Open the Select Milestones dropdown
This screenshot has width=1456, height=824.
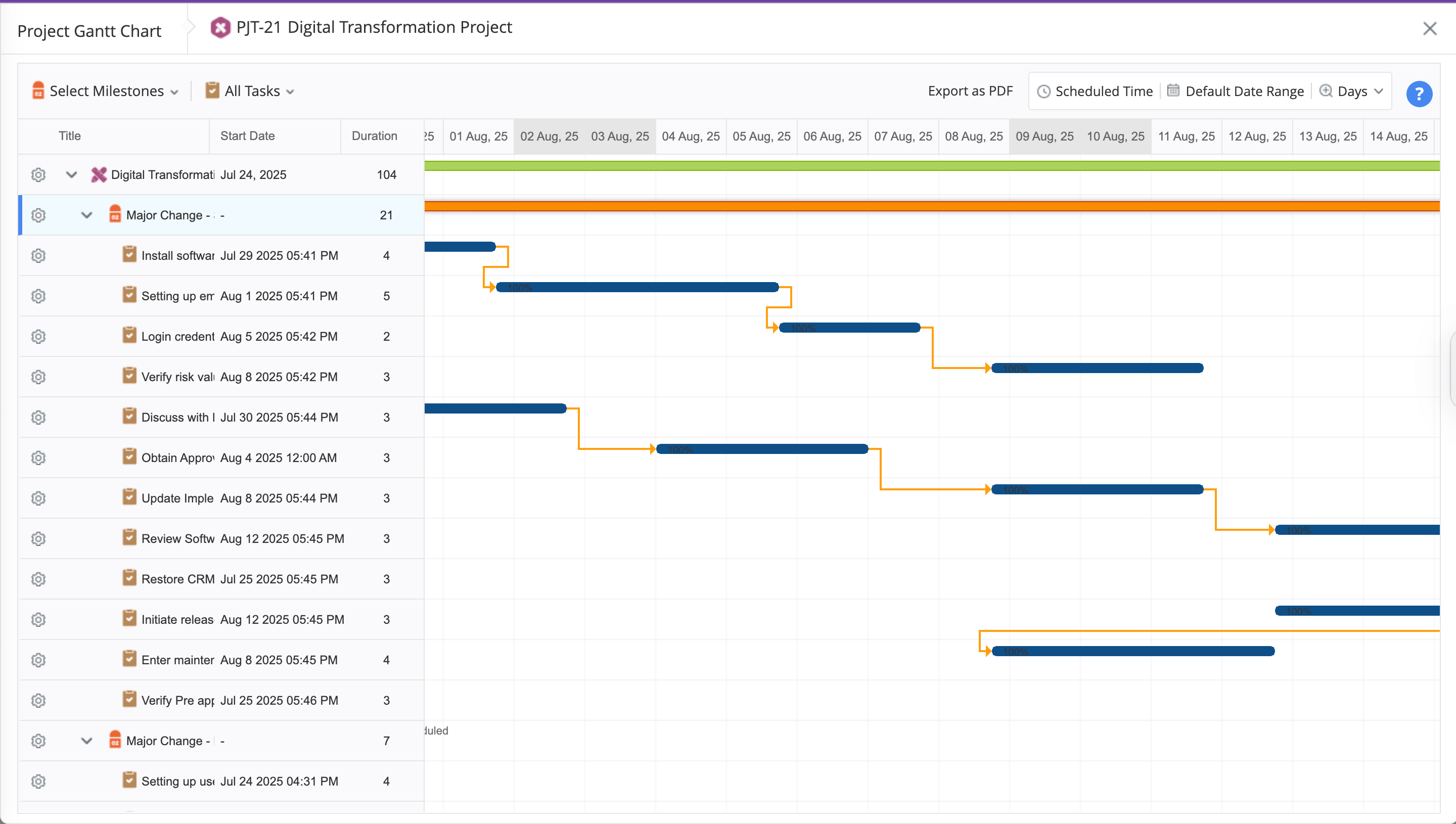(106, 91)
